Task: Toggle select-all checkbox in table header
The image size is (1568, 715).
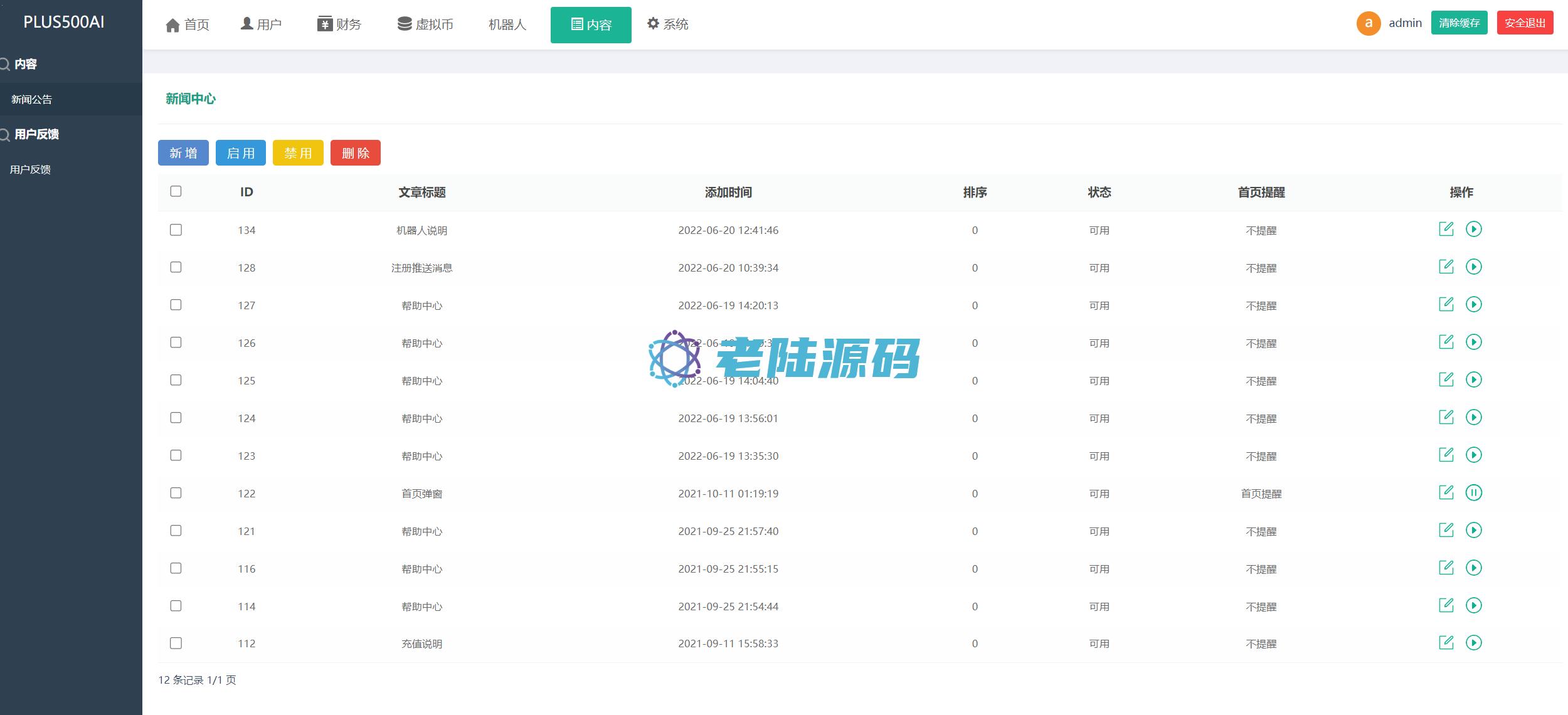Action: tap(176, 191)
